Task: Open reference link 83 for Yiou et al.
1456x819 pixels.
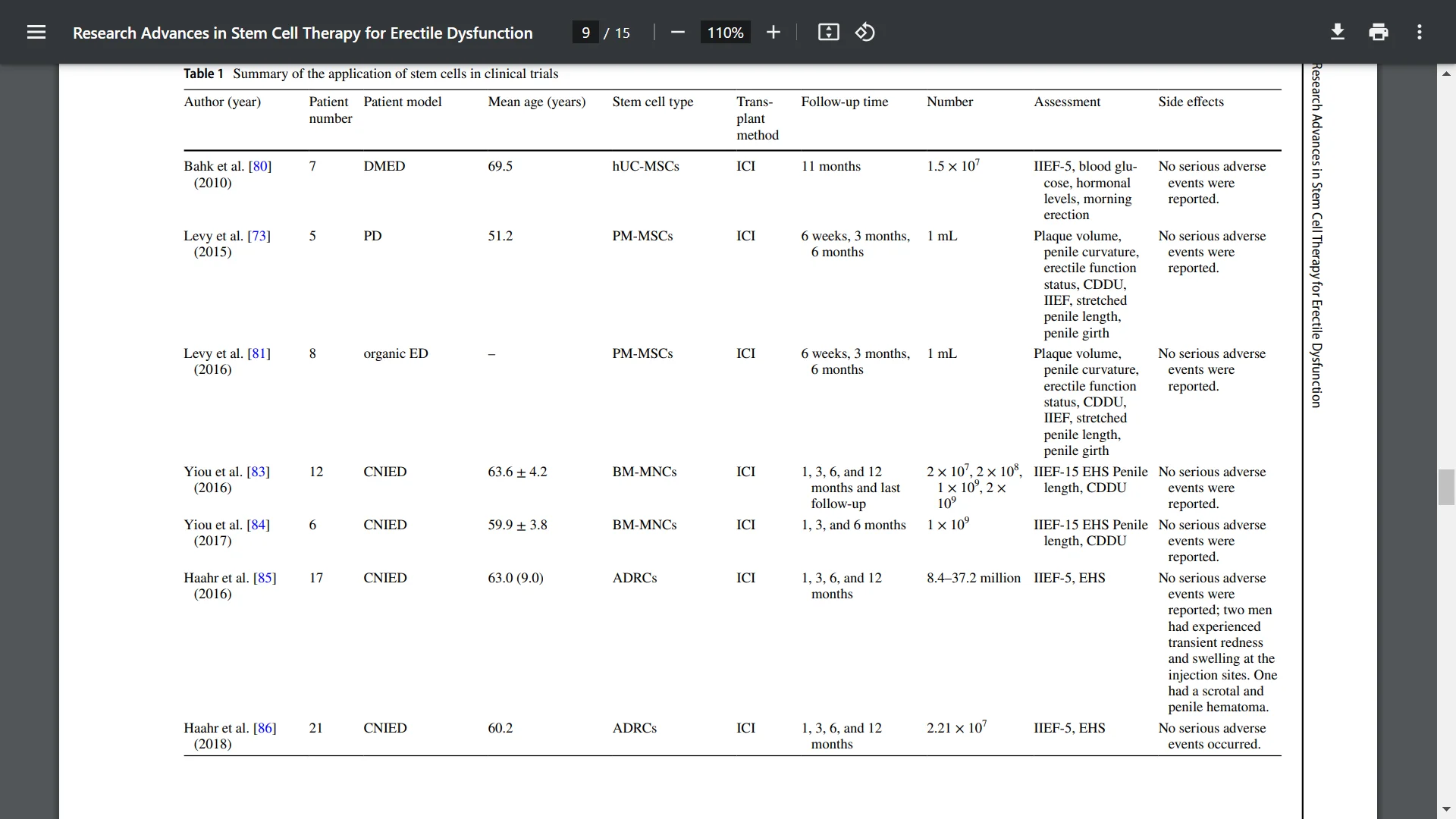Action: [259, 472]
